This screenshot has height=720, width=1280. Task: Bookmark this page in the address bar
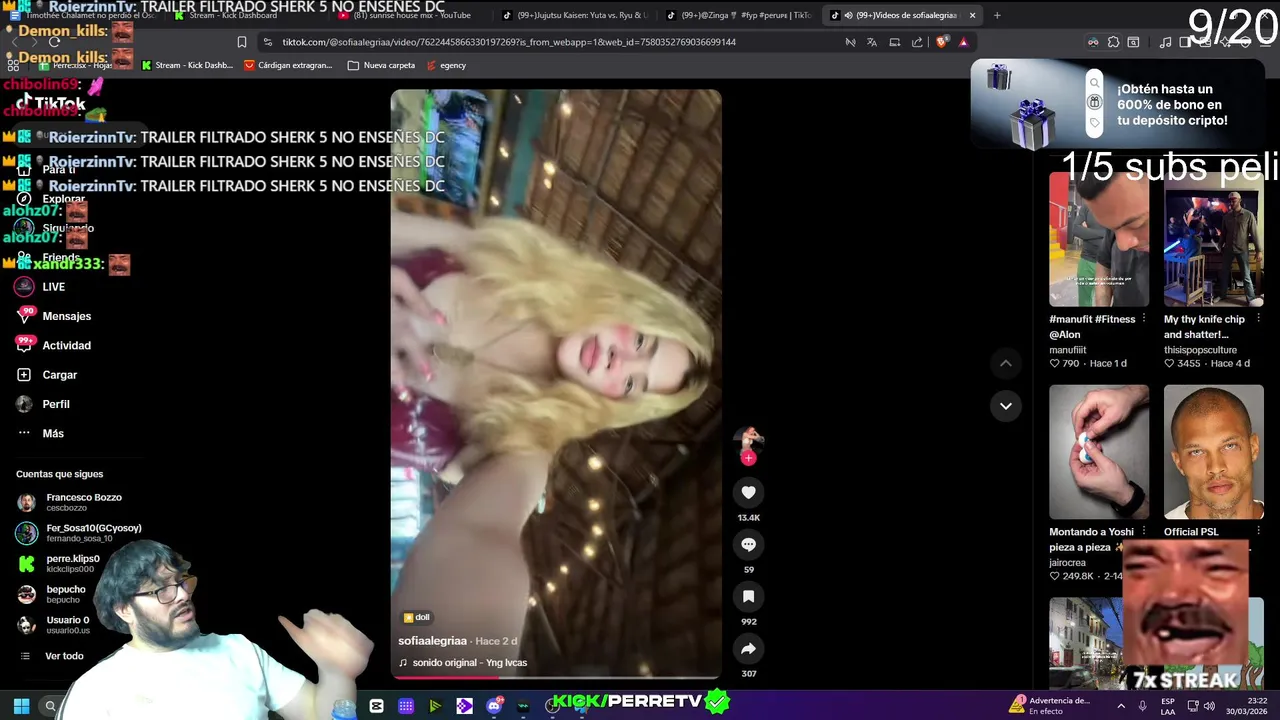[242, 42]
